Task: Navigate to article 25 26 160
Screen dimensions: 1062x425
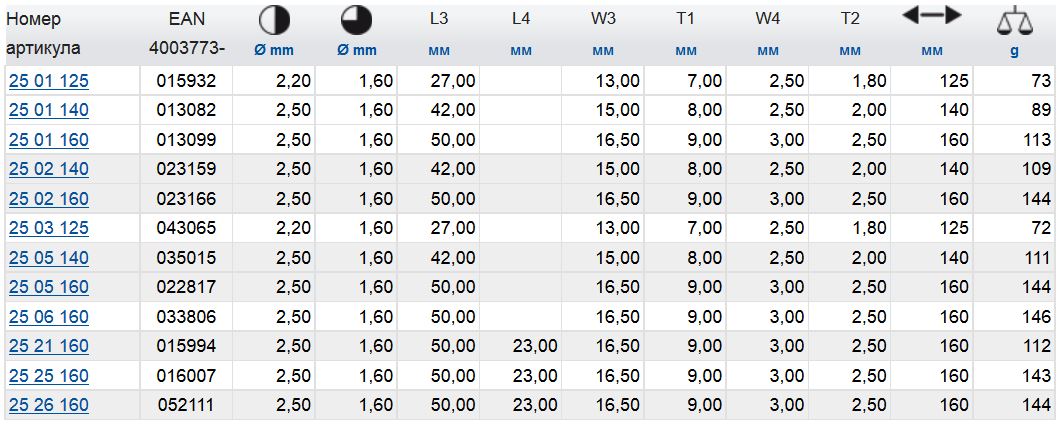Action: click(48, 405)
